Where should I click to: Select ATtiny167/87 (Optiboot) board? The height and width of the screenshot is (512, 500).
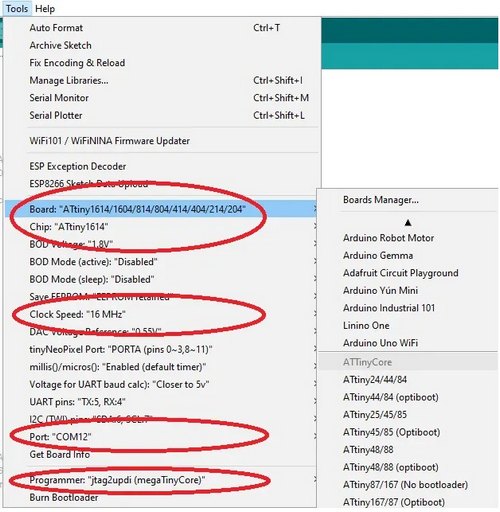(408, 502)
